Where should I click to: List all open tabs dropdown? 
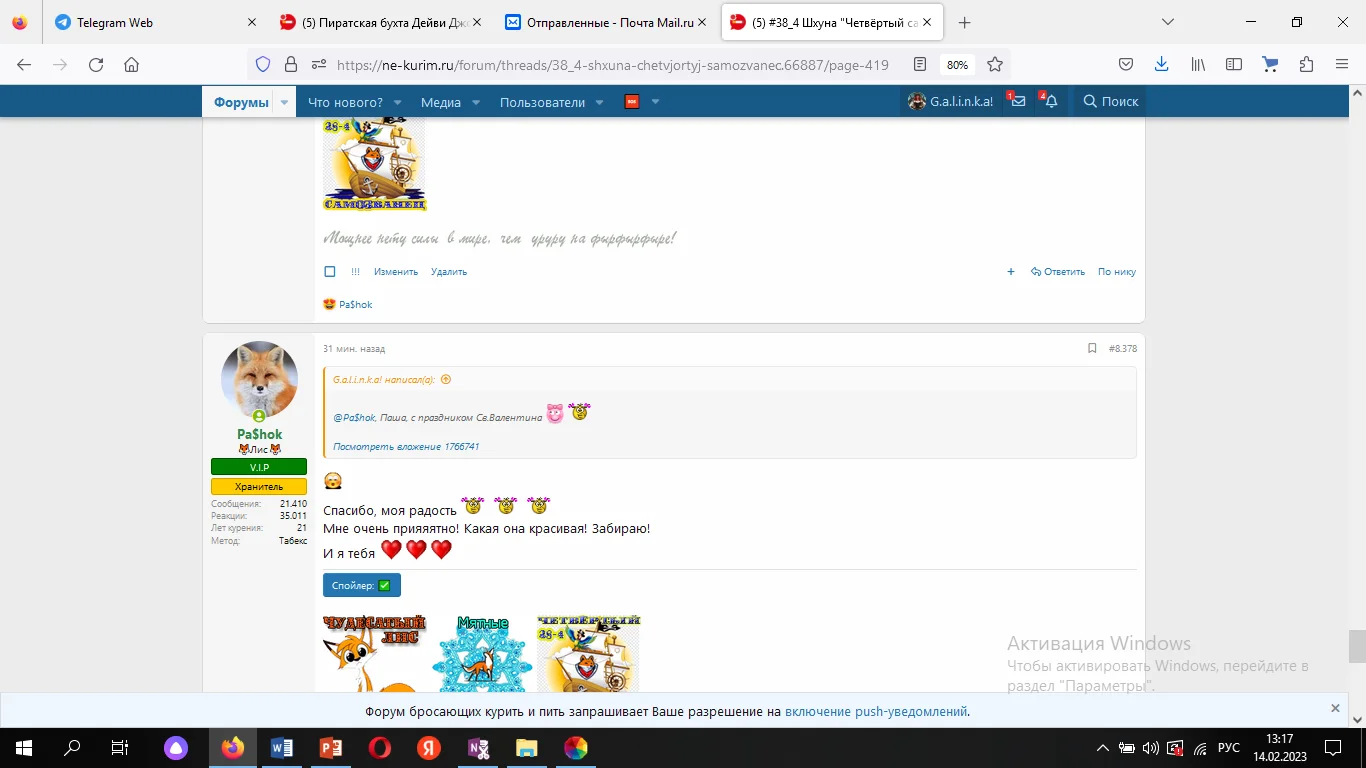tap(1168, 22)
